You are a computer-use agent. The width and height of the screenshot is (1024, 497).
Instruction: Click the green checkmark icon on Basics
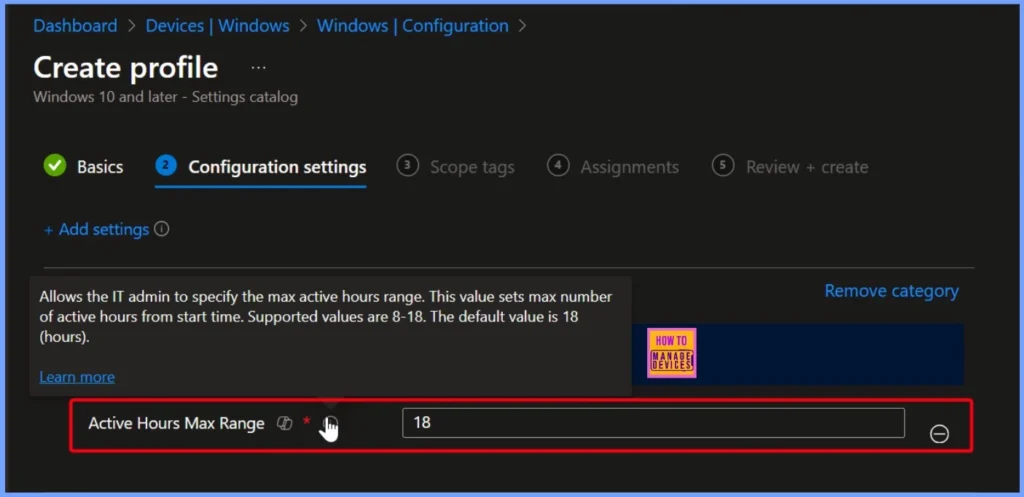(x=55, y=166)
